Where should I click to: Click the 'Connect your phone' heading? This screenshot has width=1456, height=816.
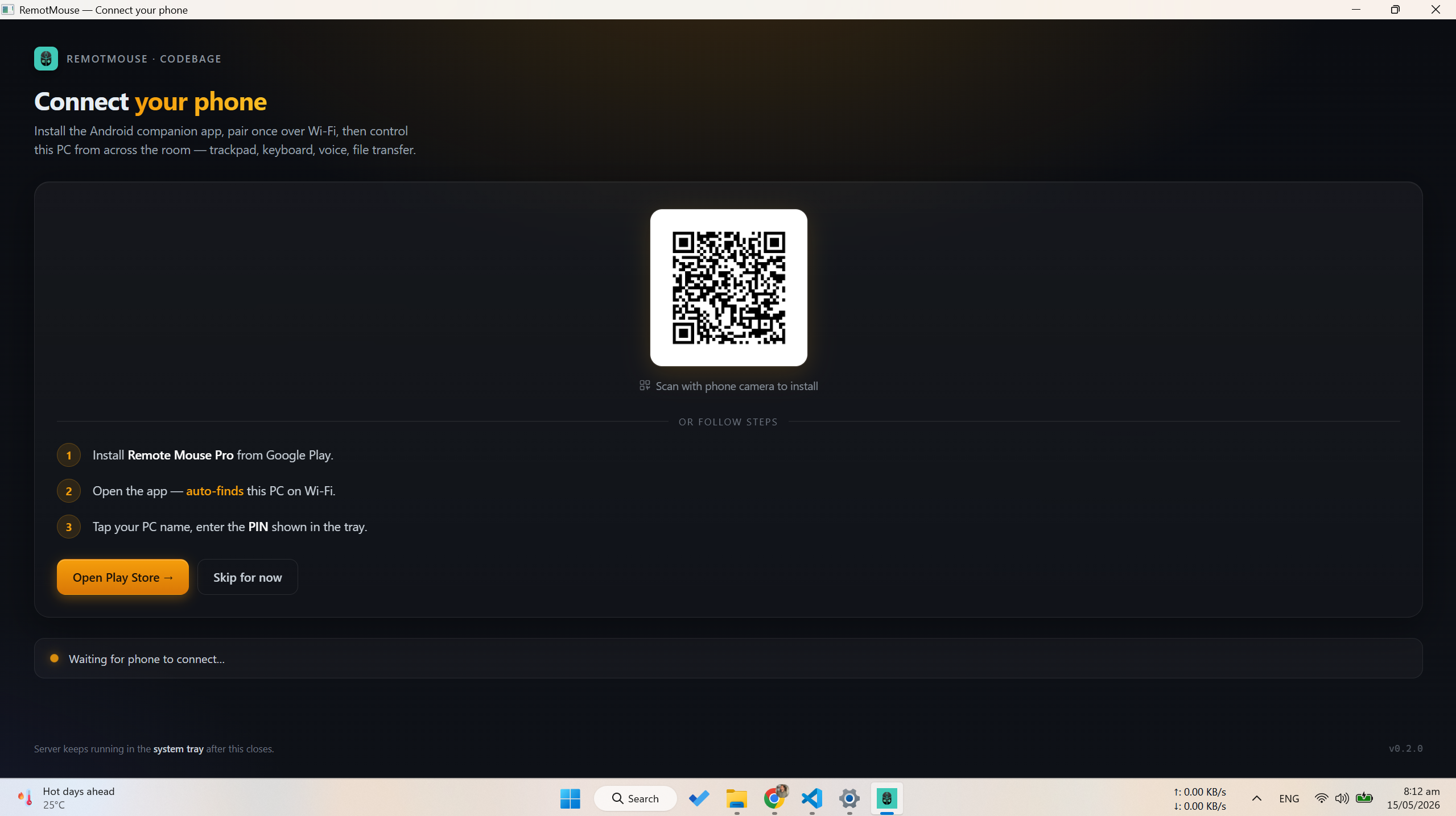(x=150, y=101)
